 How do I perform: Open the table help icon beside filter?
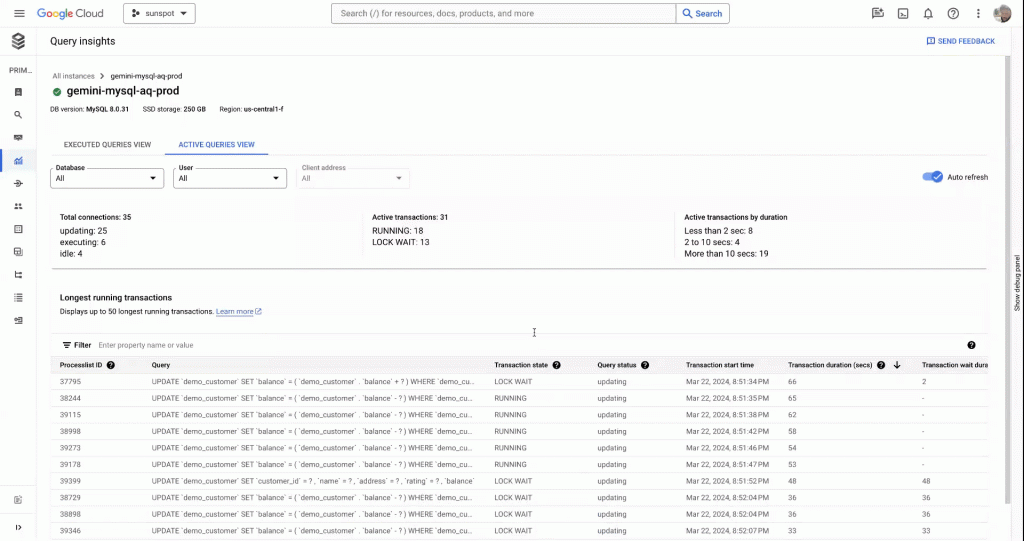(971, 345)
